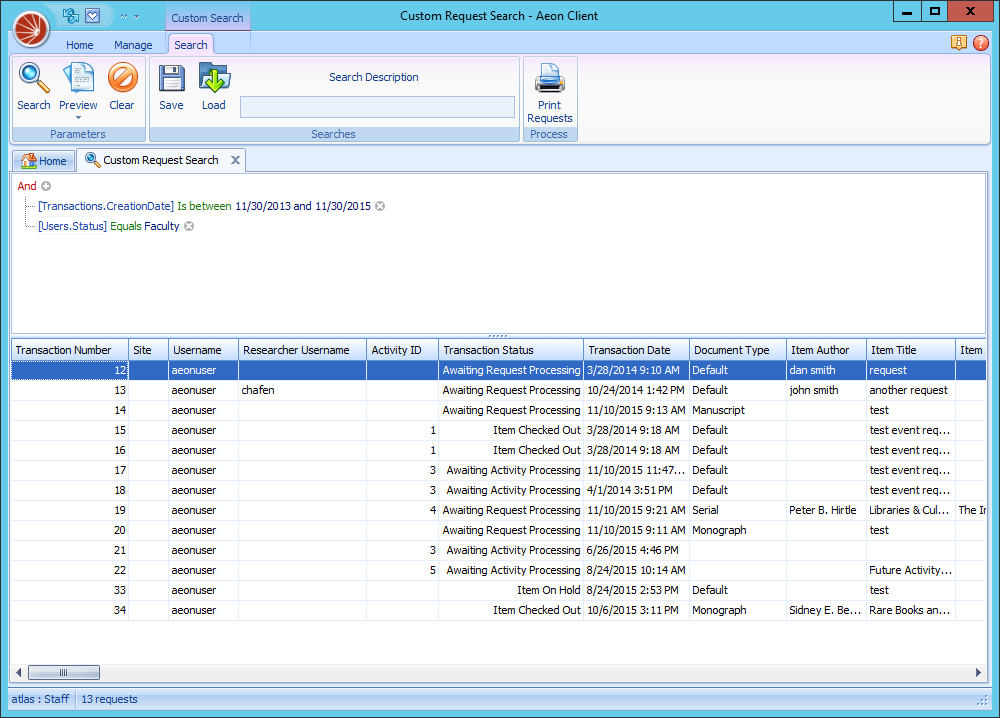Switch to the Manage ribbon tab
1000x718 pixels.
[133, 45]
